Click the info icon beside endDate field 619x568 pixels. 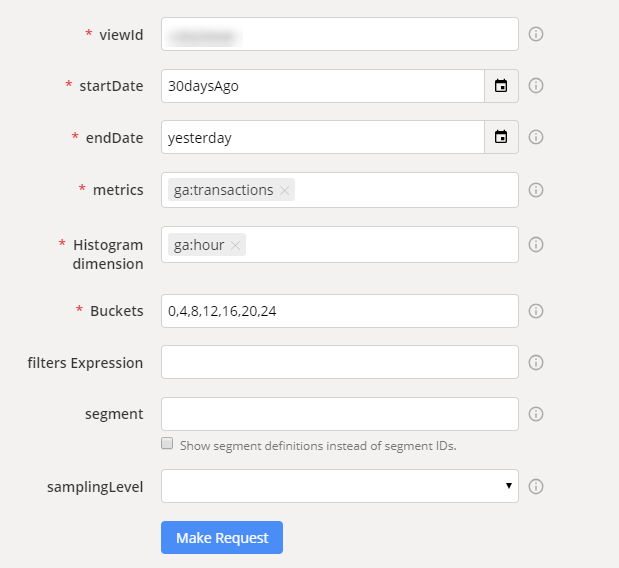535,137
